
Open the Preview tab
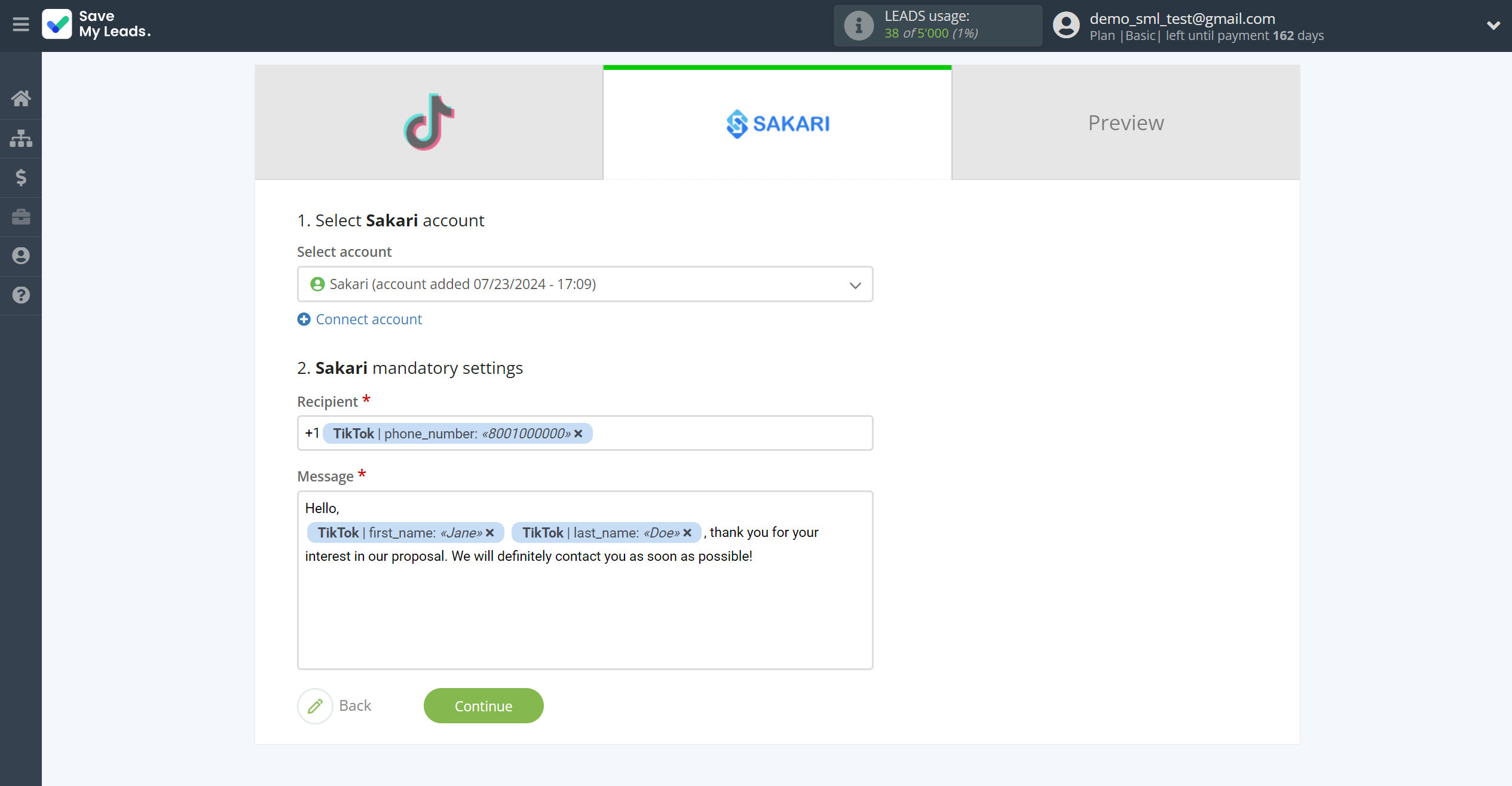[1126, 122]
